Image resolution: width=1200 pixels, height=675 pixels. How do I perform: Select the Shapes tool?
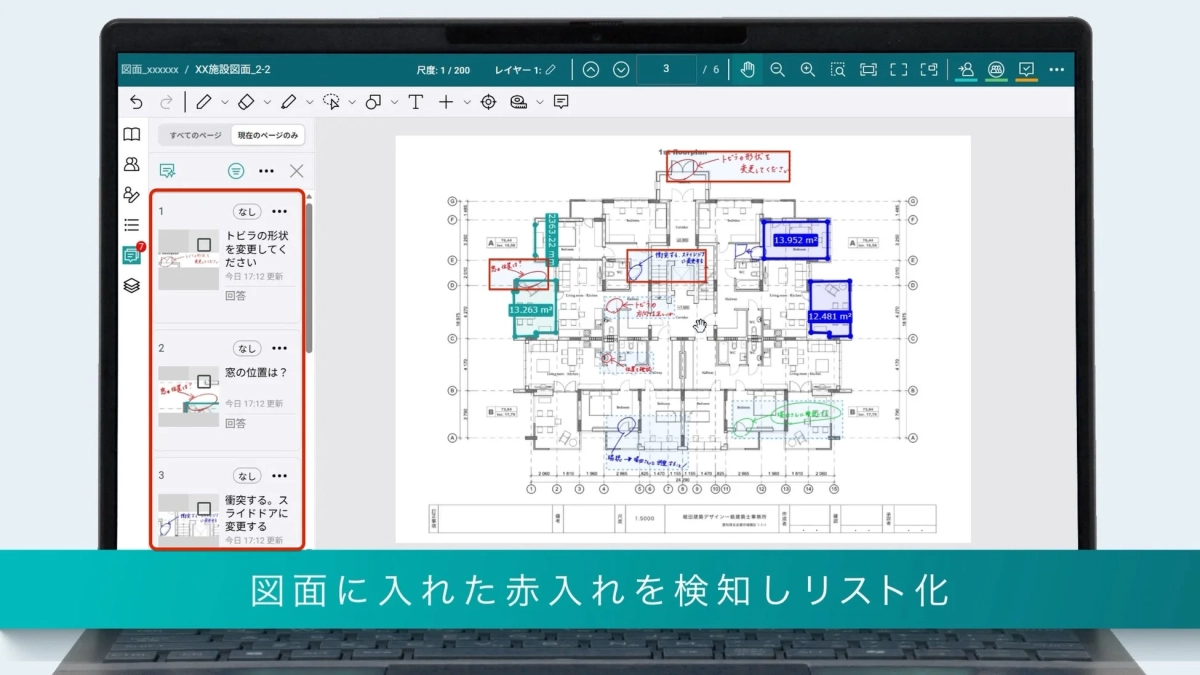pos(374,102)
